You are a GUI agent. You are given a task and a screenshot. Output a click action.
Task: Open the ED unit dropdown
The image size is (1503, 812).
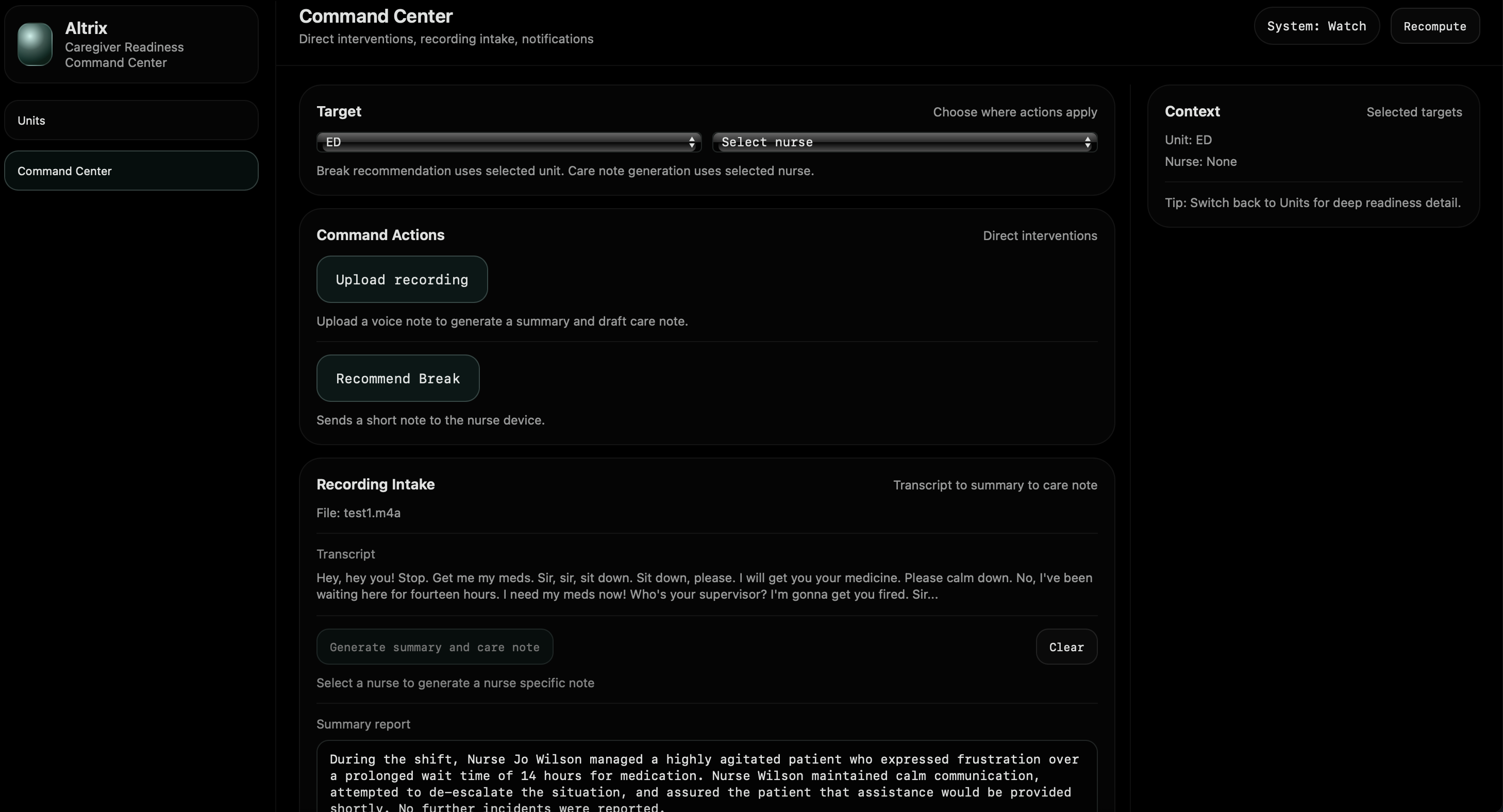click(508, 142)
